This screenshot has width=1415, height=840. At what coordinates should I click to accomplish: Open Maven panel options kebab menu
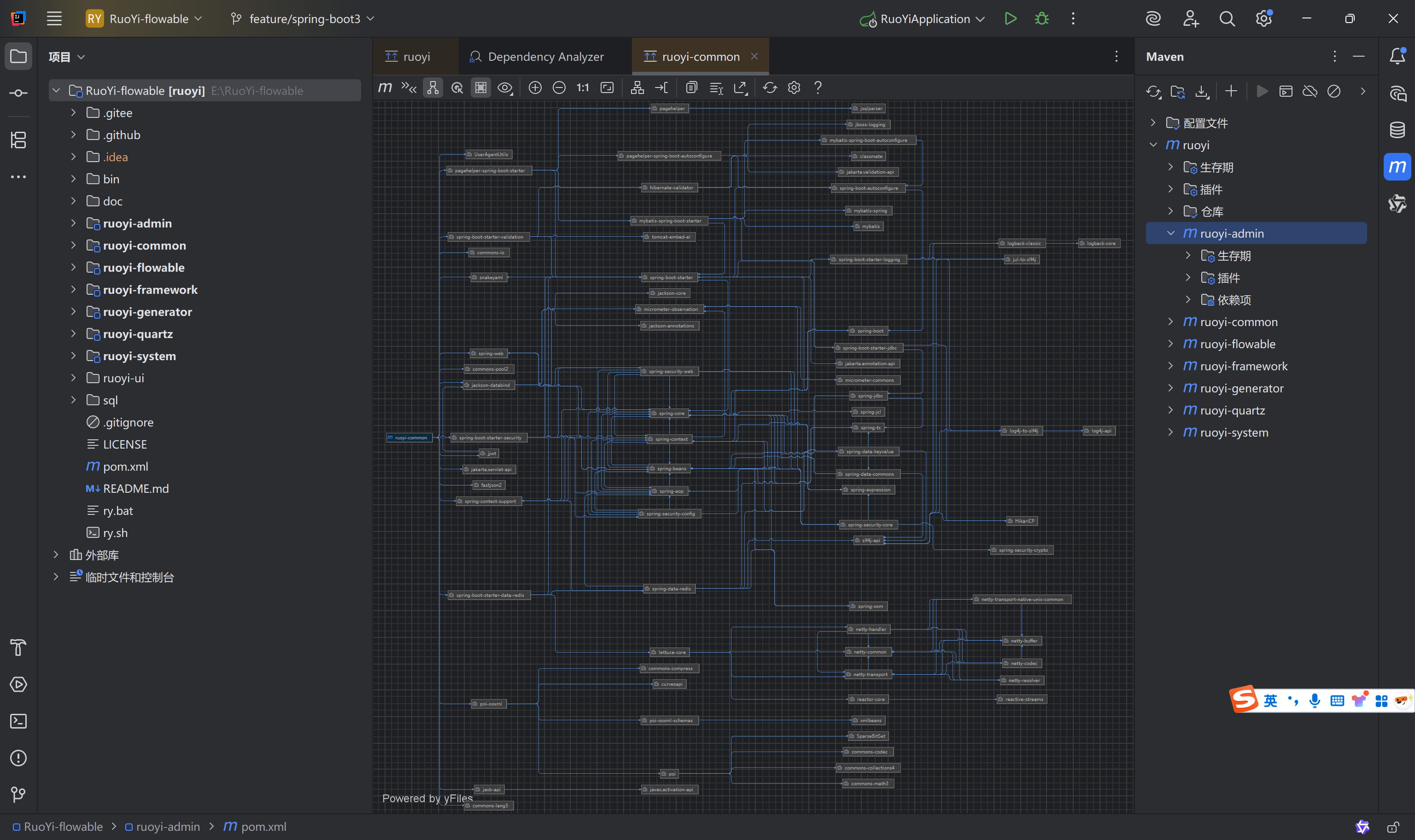point(1335,57)
